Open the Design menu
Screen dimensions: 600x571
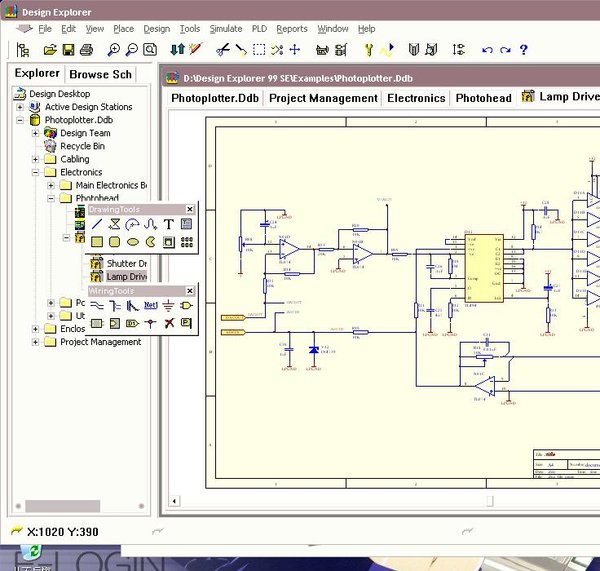tap(157, 29)
